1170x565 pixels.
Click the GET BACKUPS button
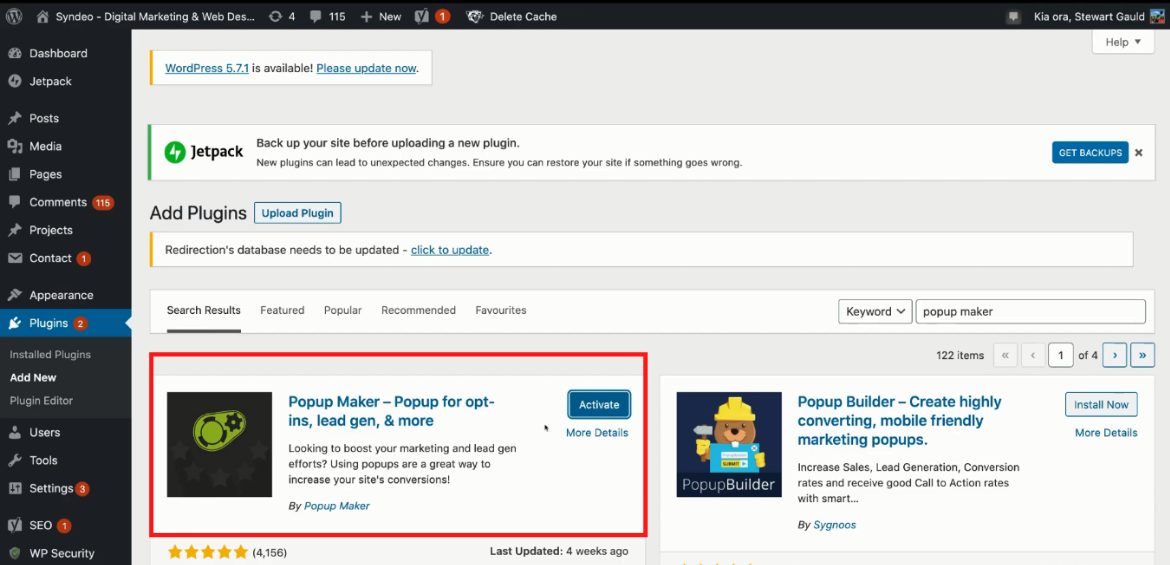(1090, 152)
